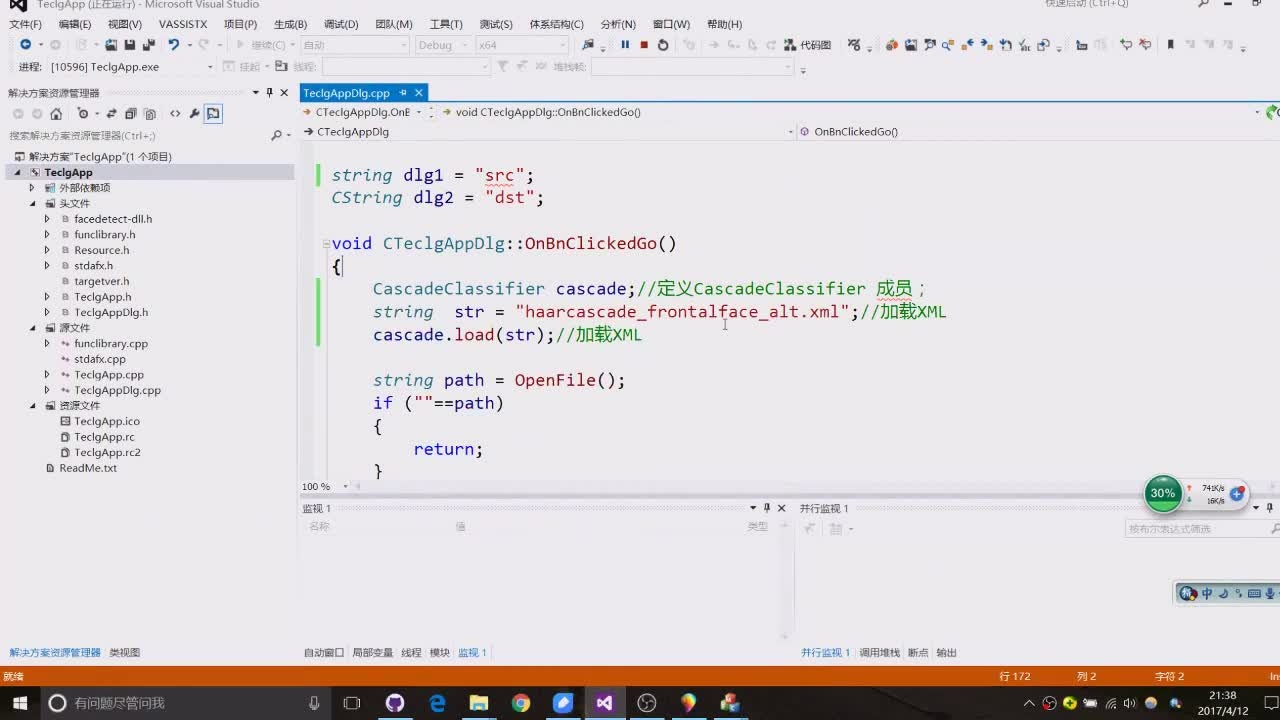Collapse the OnBnClickedGo function outline toggle
1280x720 pixels.
325,244
